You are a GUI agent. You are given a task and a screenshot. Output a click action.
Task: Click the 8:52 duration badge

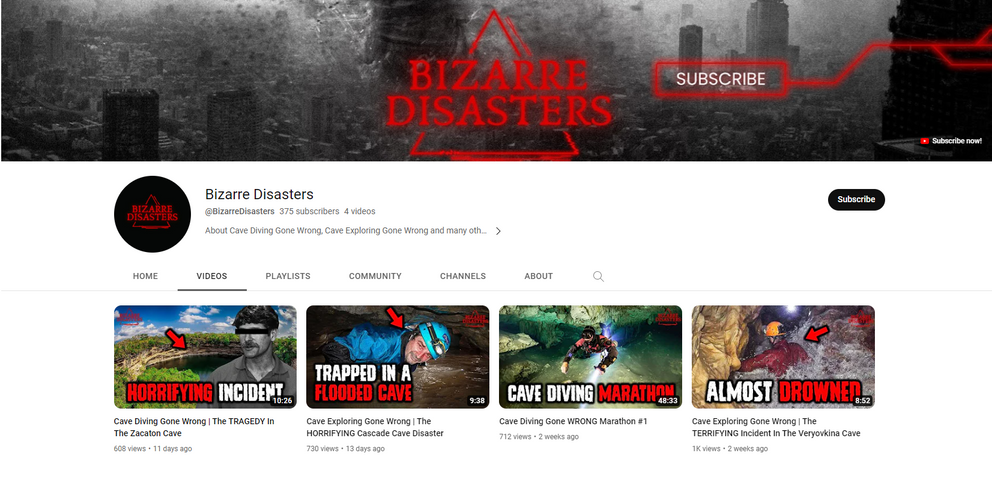pos(862,401)
